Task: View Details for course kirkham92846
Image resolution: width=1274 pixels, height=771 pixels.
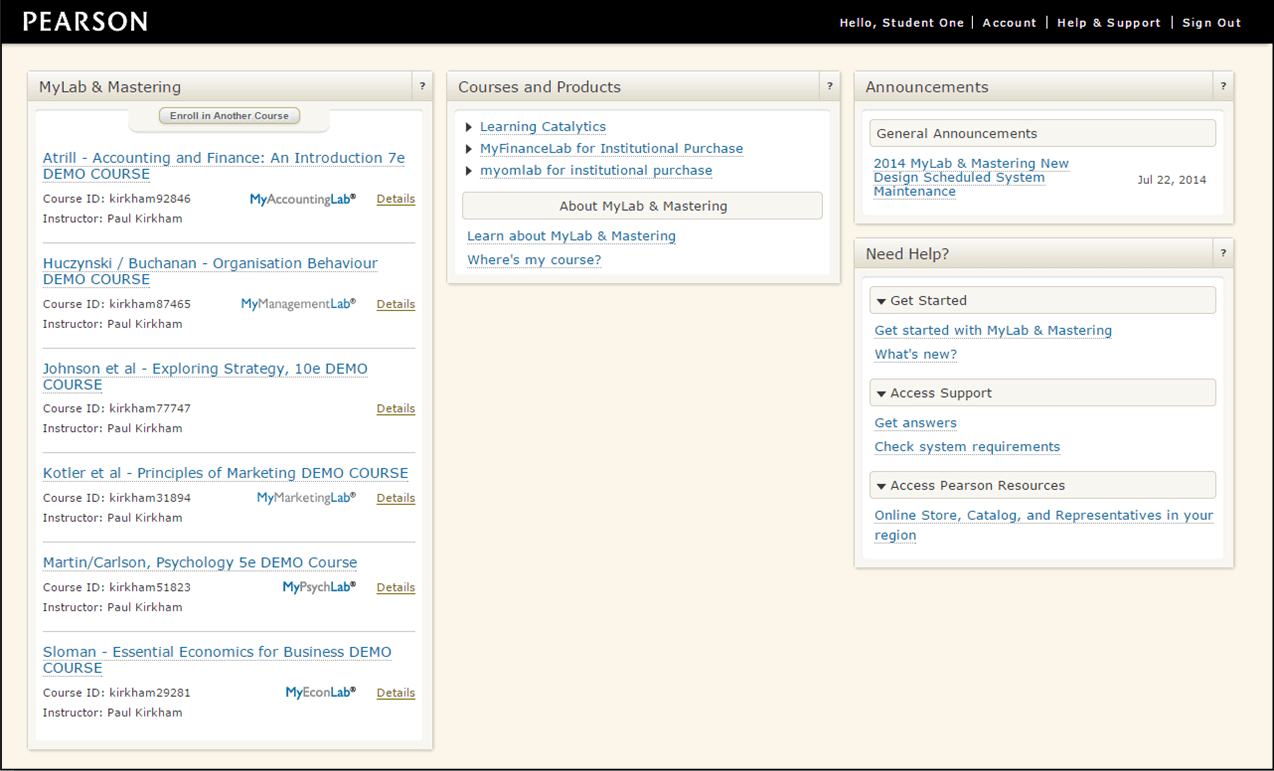Action: click(x=396, y=199)
